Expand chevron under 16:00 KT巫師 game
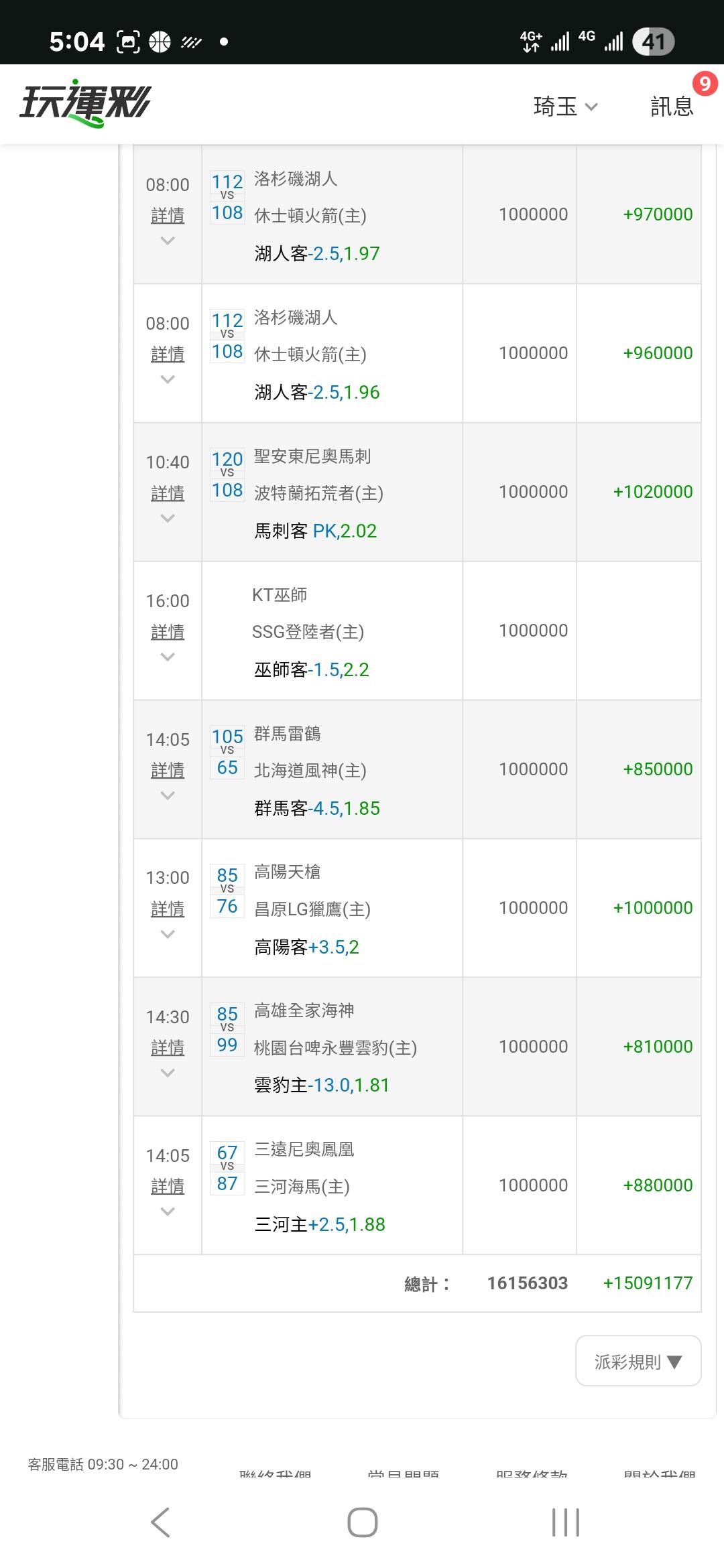The height and width of the screenshot is (1568, 724). [168, 657]
